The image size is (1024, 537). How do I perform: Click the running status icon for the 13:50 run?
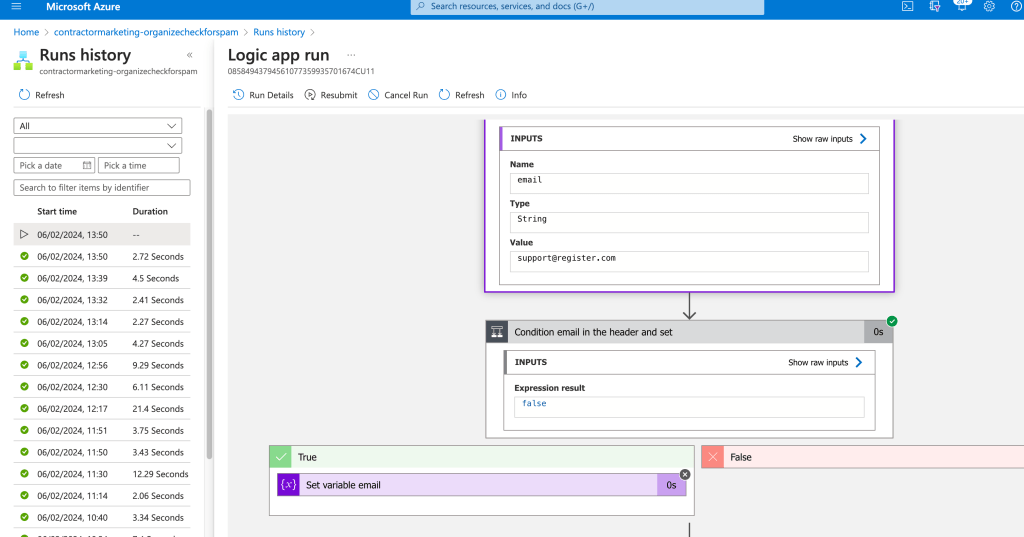[24, 234]
